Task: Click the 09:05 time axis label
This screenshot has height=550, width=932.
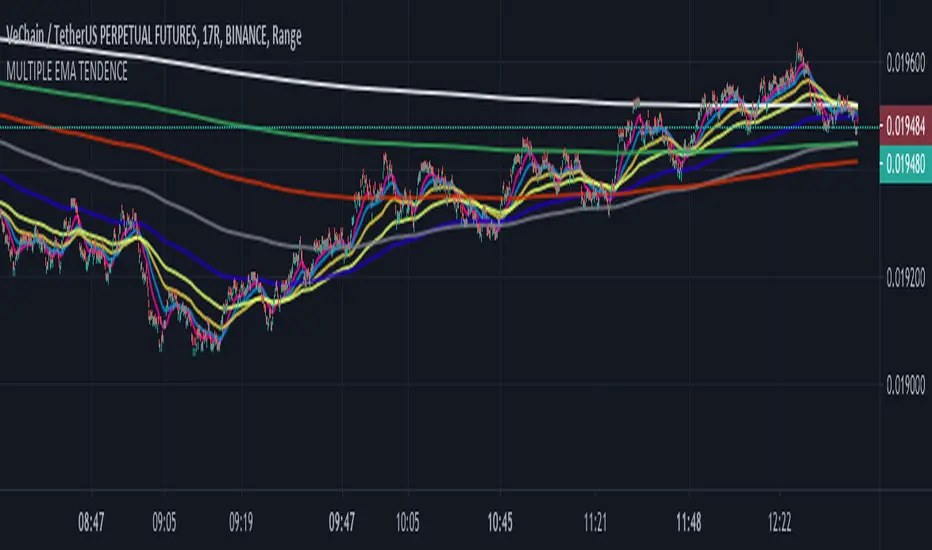Action: point(164,523)
